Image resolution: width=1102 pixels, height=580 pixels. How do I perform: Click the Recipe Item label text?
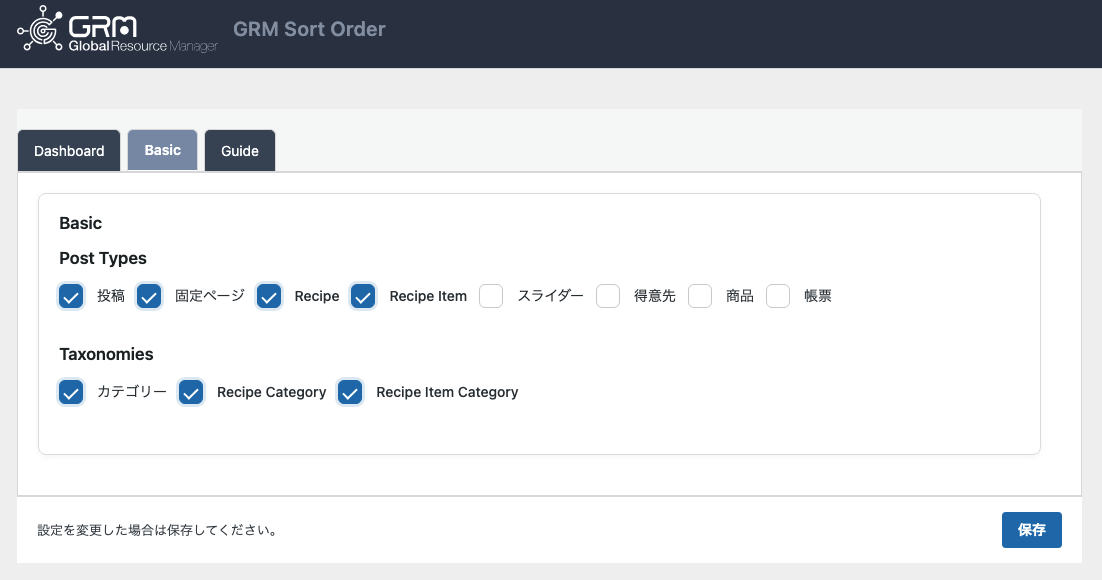tap(428, 296)
